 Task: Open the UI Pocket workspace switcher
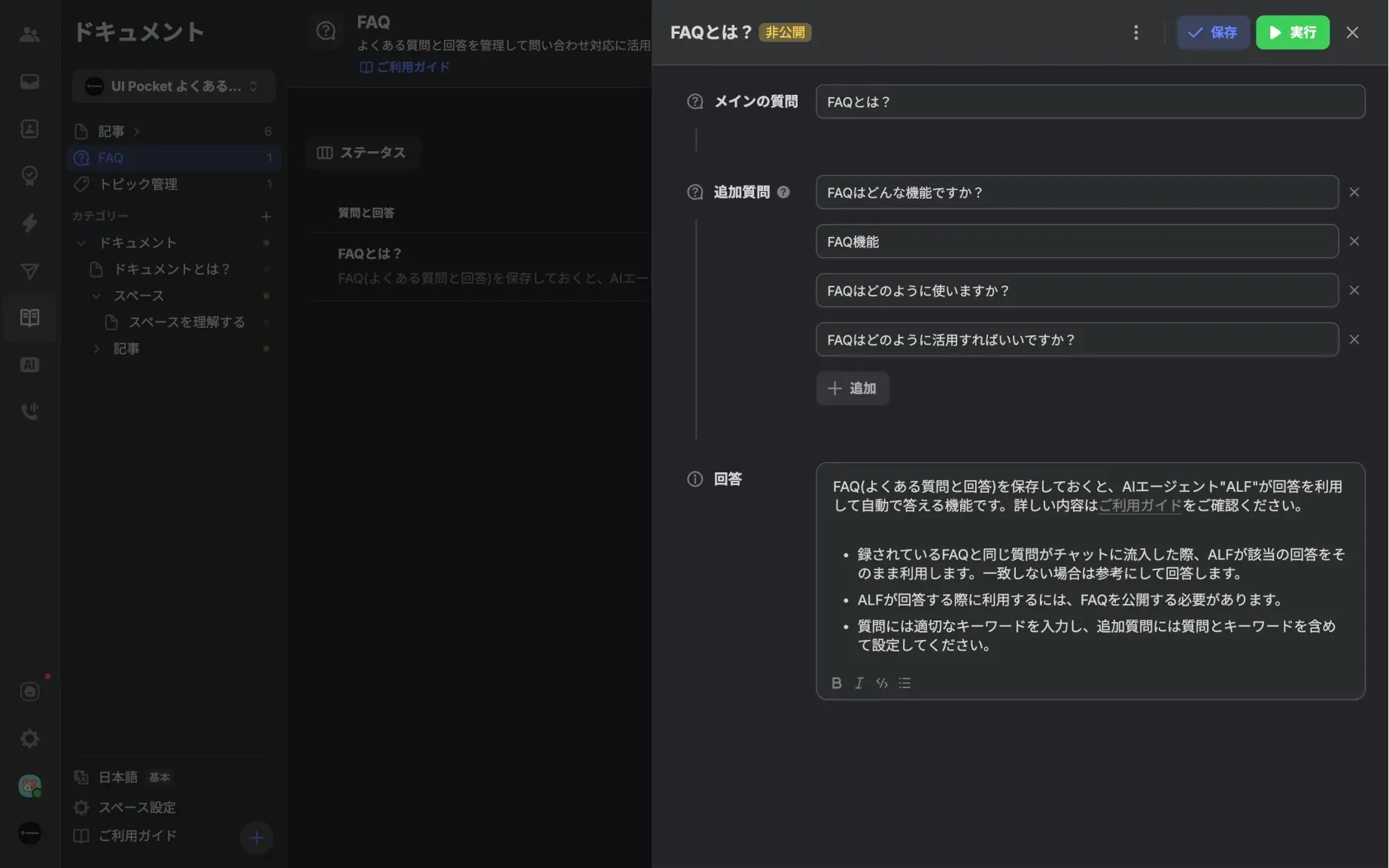[173, 86]
